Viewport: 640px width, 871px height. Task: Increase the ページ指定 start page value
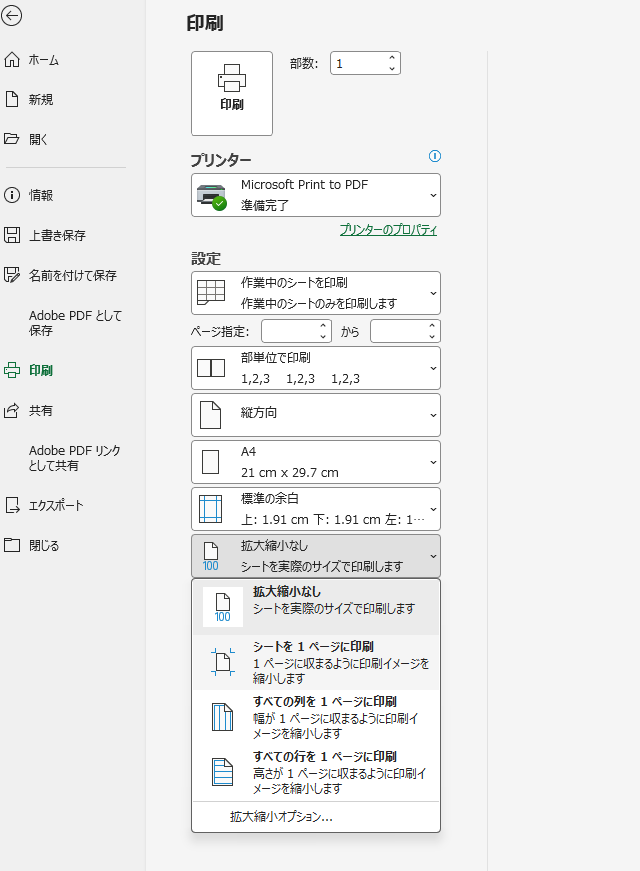[x=323, y=326]
